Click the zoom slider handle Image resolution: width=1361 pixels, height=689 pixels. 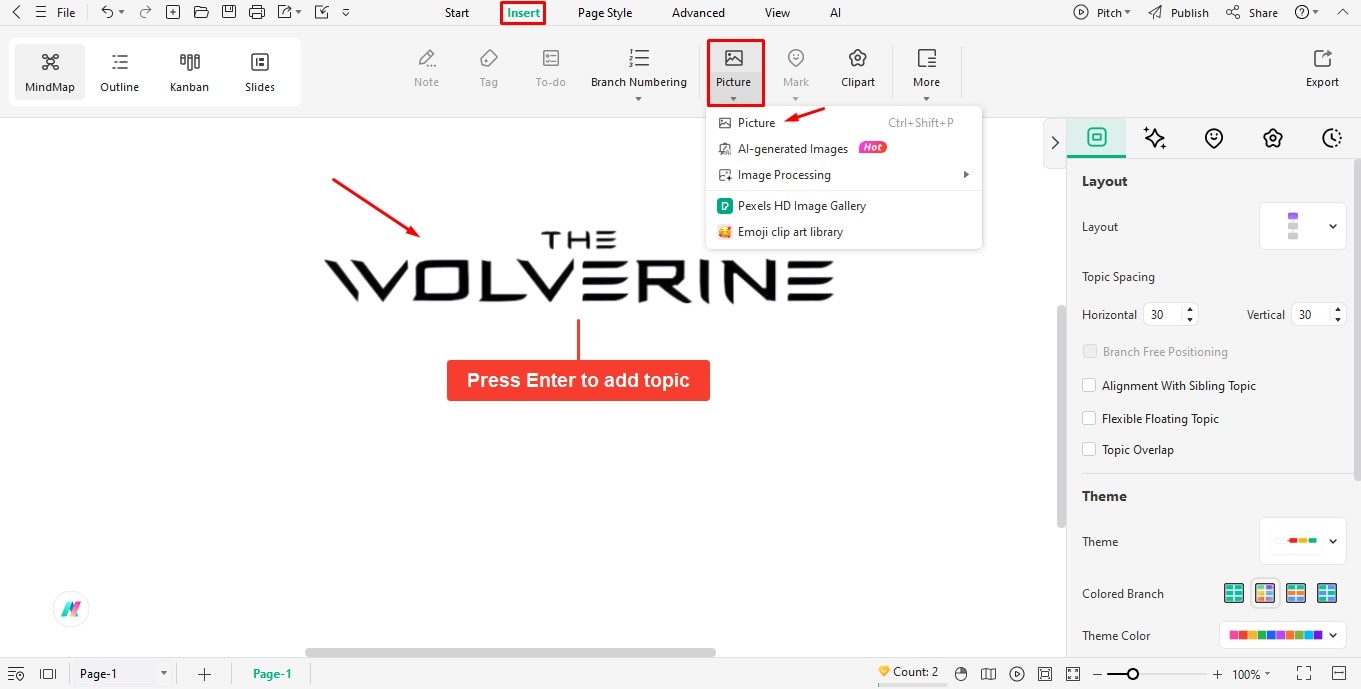pos(1132,674)
